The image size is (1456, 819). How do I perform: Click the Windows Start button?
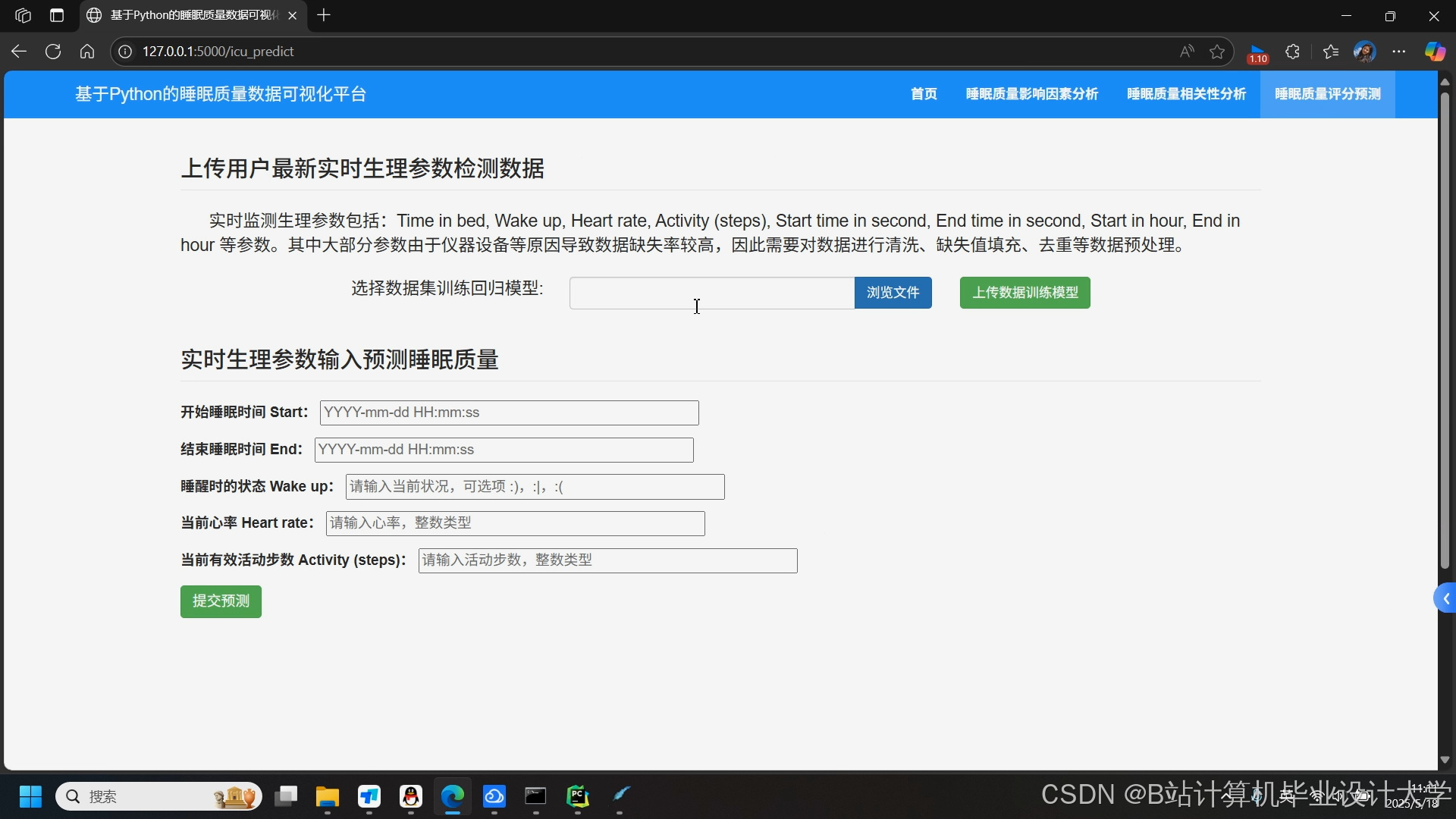click(x=30, y=796)
